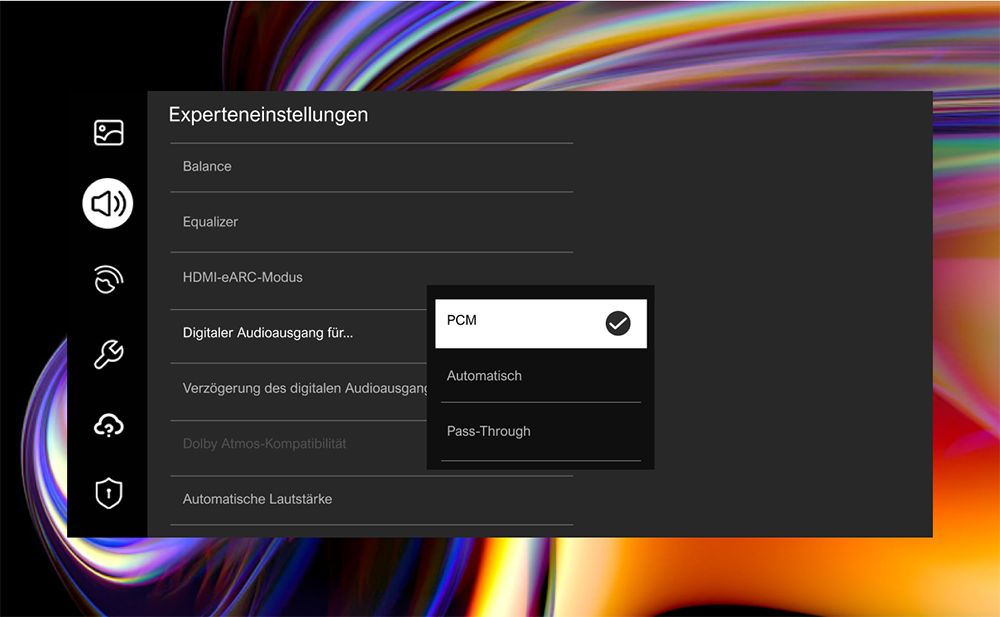Open the General wrench icon in sidebar
This screenshot has width=1000, height=617.
tap(108, 354)
